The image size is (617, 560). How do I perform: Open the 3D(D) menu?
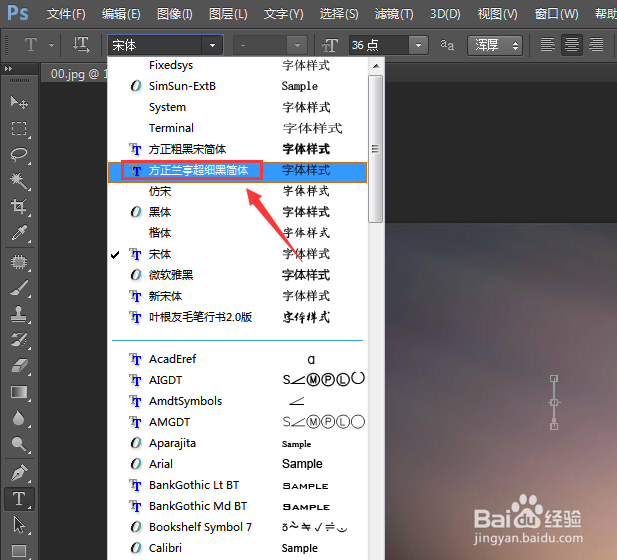445,14
